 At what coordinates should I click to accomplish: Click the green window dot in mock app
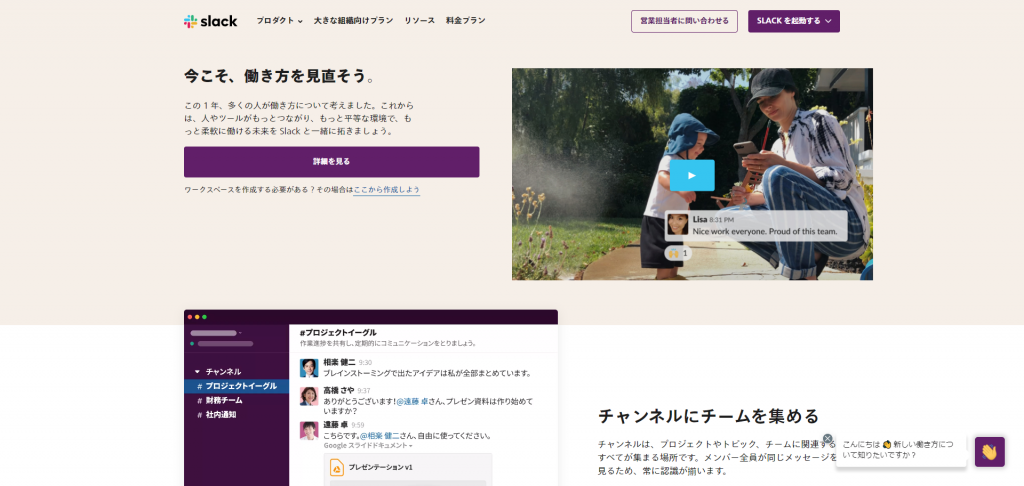click(x=204, y=317)
